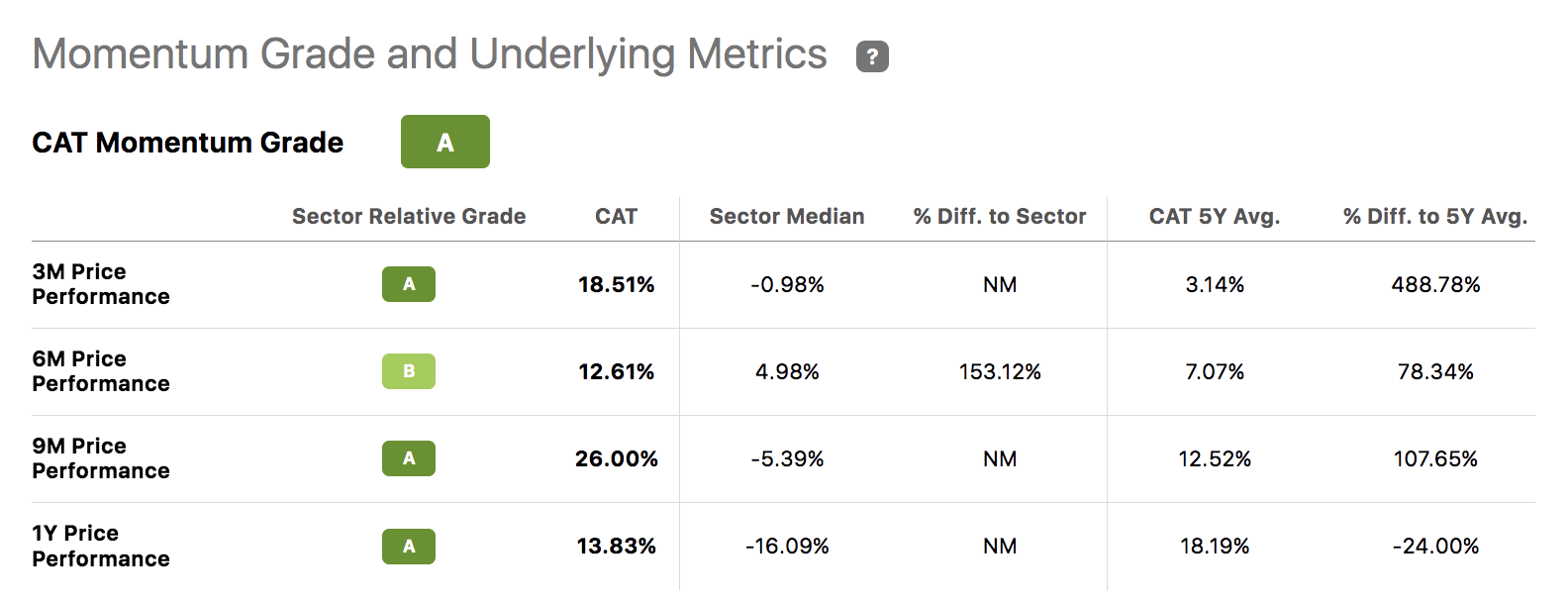Click the Momentum Grade and Underlying Metrics heading
The height and width of the screenshot is (604, 1568).
(430, 54)
